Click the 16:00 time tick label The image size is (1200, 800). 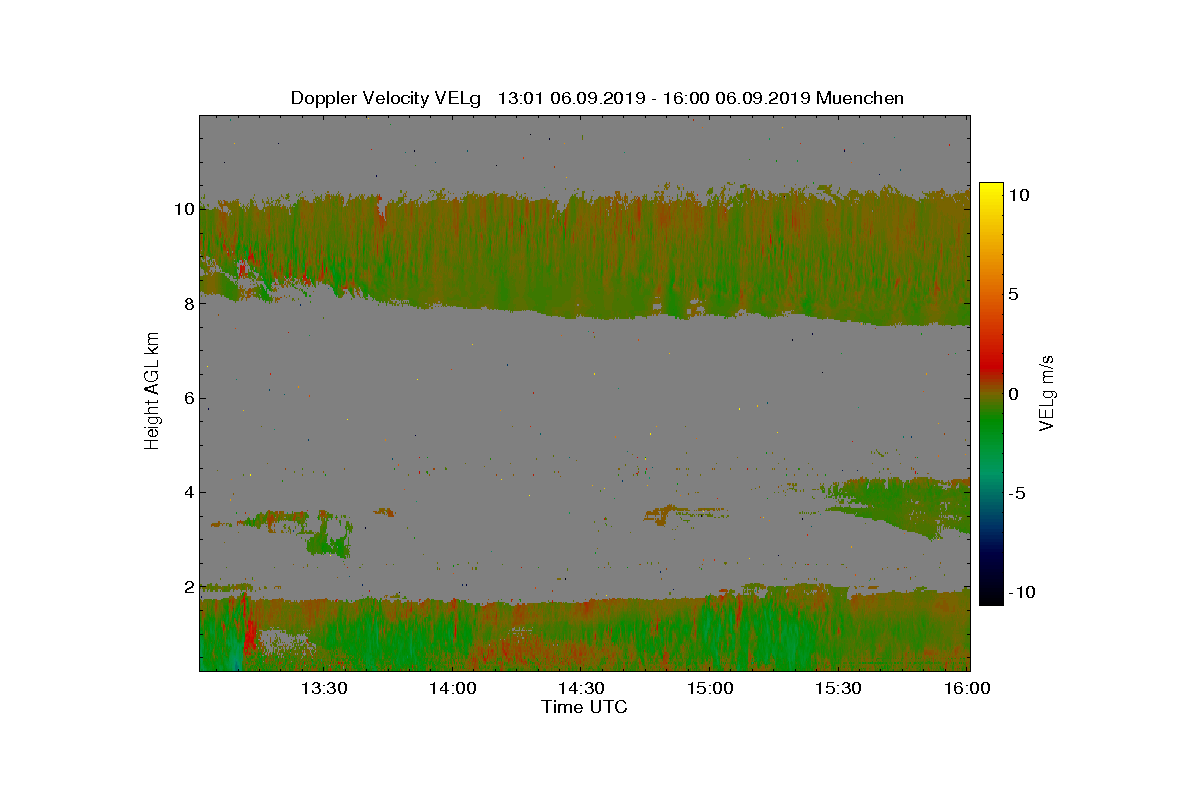[x=967, y=688]
